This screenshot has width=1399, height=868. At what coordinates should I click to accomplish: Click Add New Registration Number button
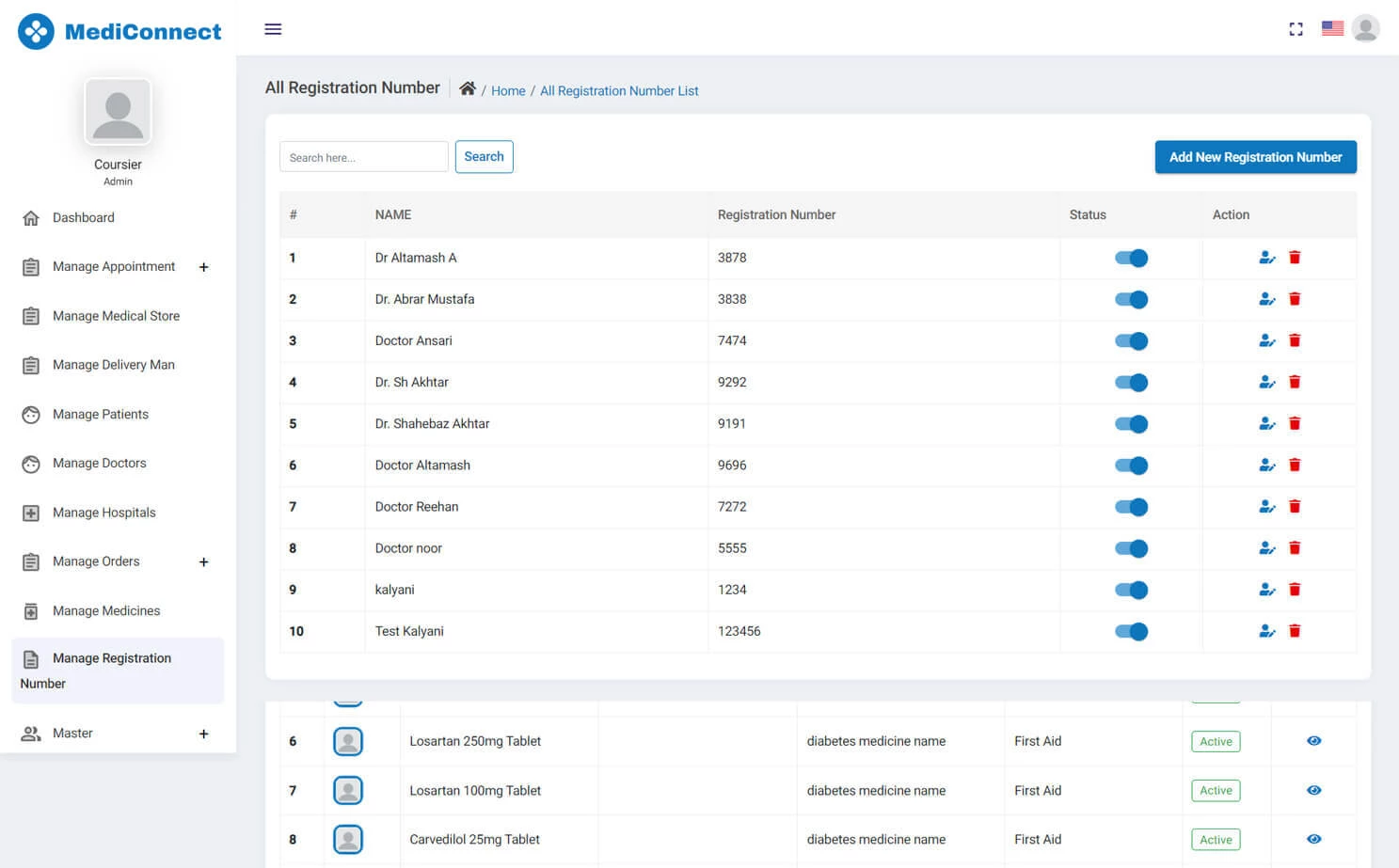pos(1255,157)
